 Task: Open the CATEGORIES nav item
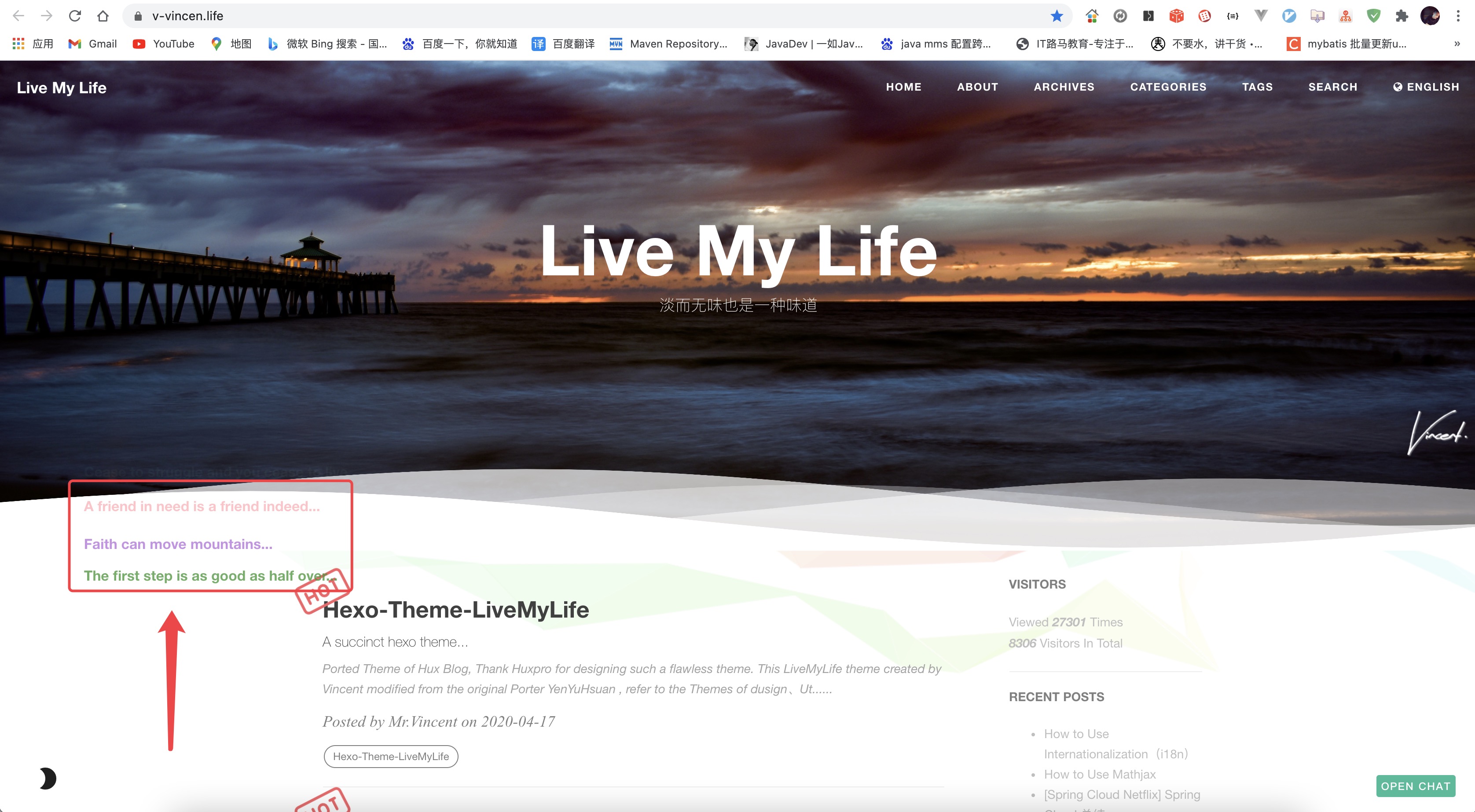(1168, 87)
